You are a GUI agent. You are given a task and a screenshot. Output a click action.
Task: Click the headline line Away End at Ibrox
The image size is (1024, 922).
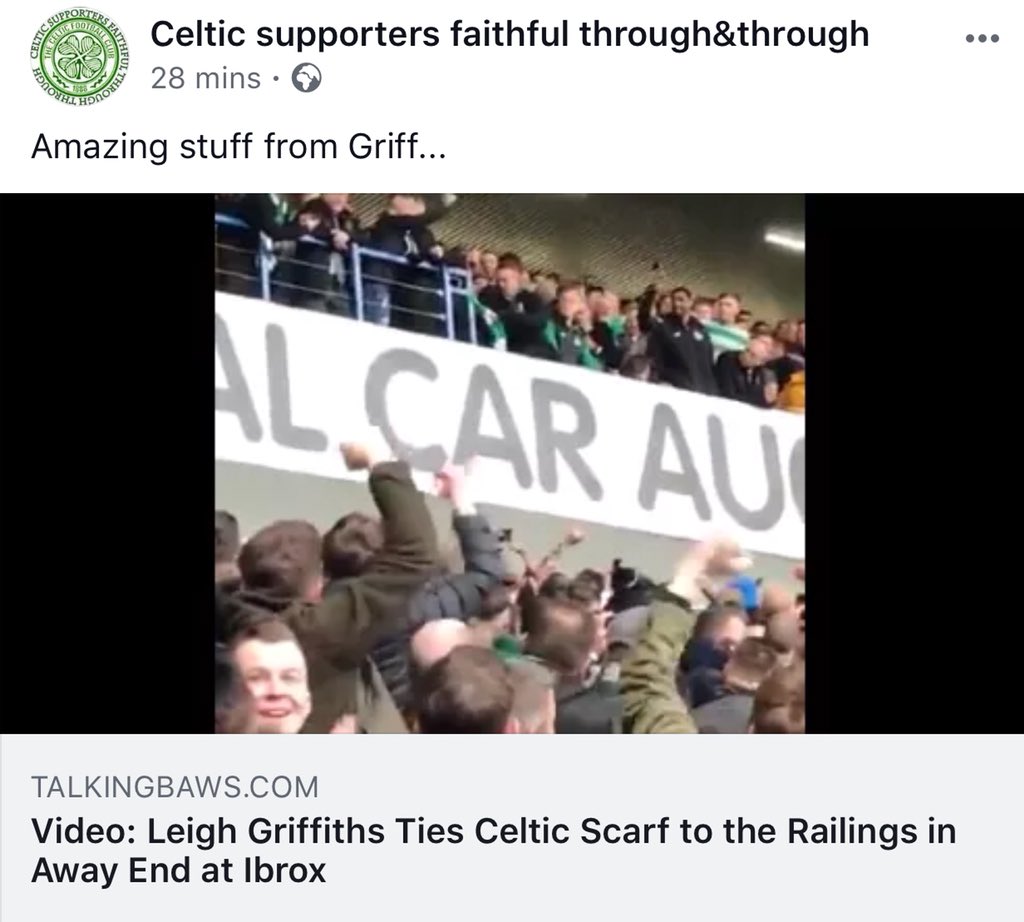(178, 870)
